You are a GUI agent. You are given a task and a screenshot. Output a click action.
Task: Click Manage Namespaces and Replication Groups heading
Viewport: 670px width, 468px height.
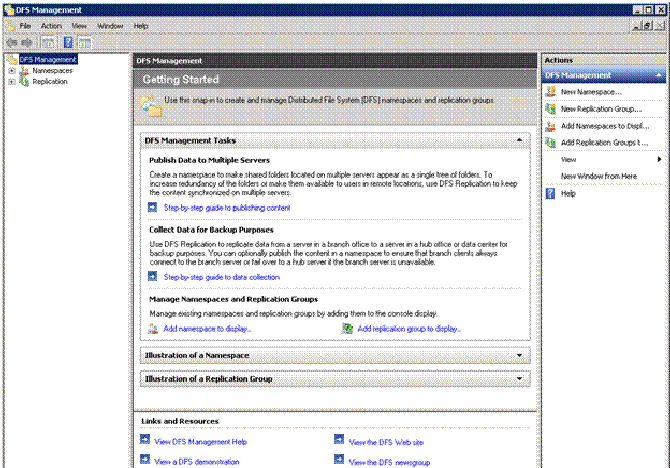click(233, 299)
